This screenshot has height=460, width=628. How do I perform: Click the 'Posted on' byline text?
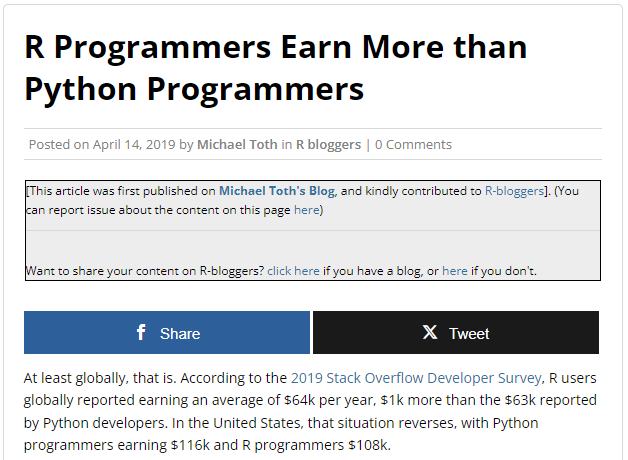click(x=58, y=144)
